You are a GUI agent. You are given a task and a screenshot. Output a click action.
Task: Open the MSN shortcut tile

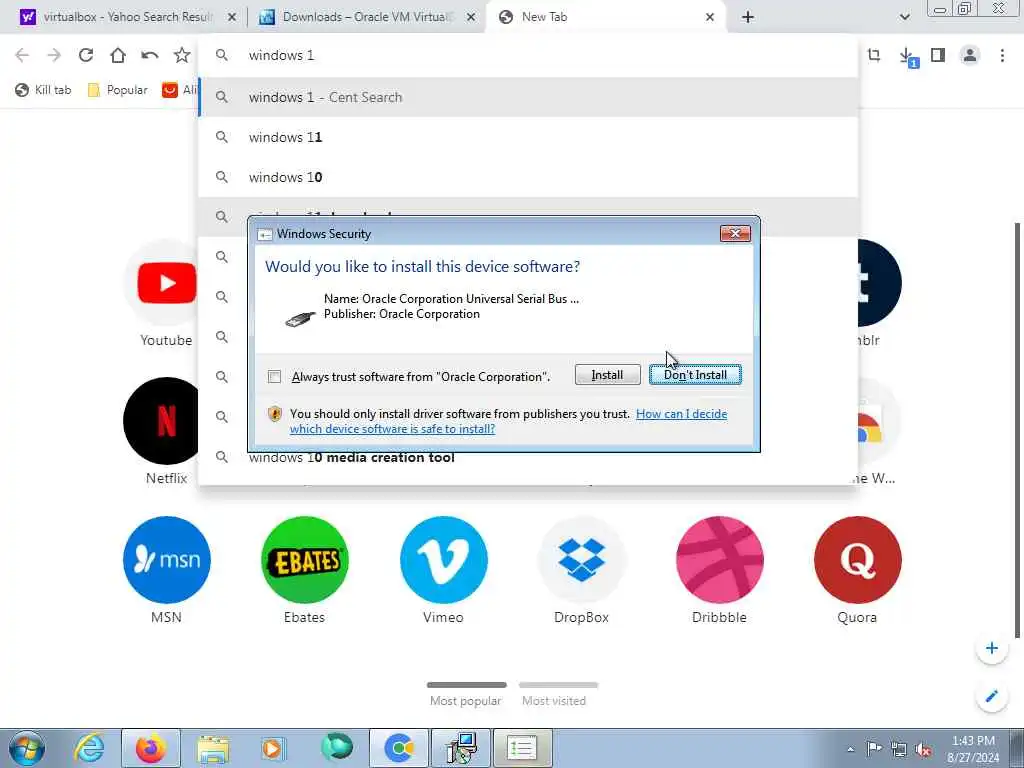(x=167, y=560)
